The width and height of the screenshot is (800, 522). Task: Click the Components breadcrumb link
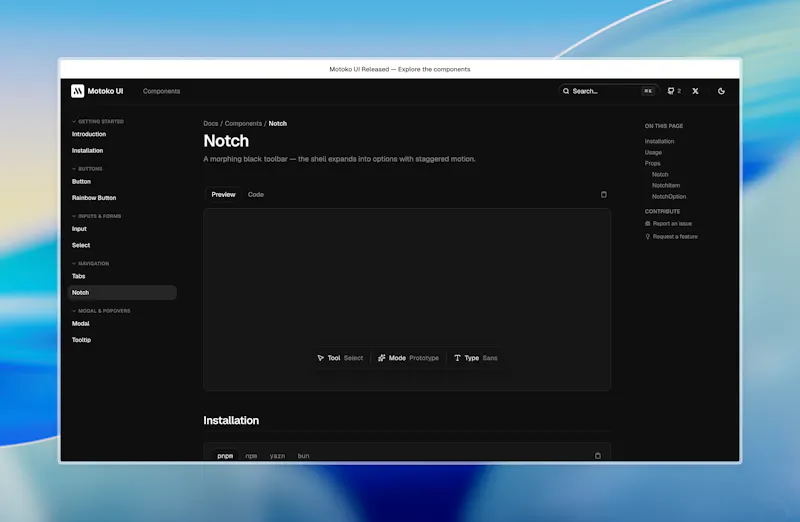[x=243, y=123]
